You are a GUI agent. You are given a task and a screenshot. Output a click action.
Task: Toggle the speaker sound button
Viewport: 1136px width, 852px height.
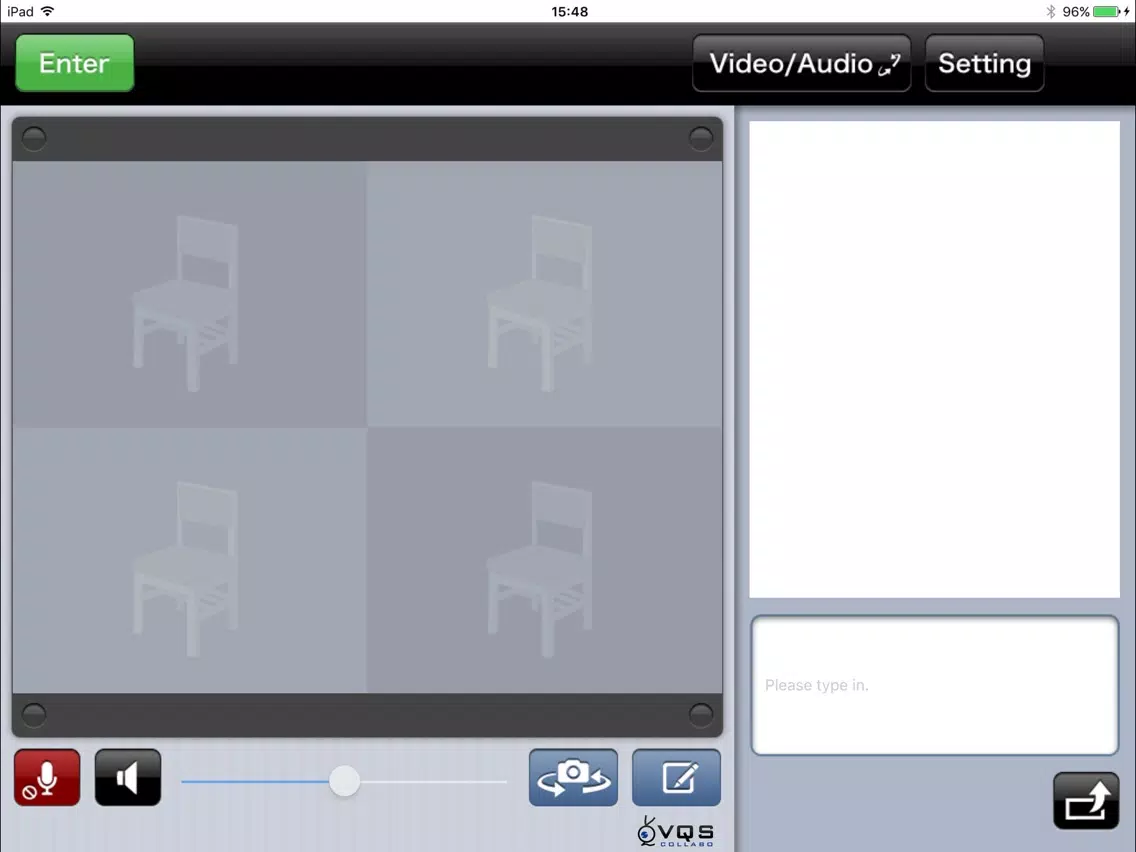[x=128, y=777]
